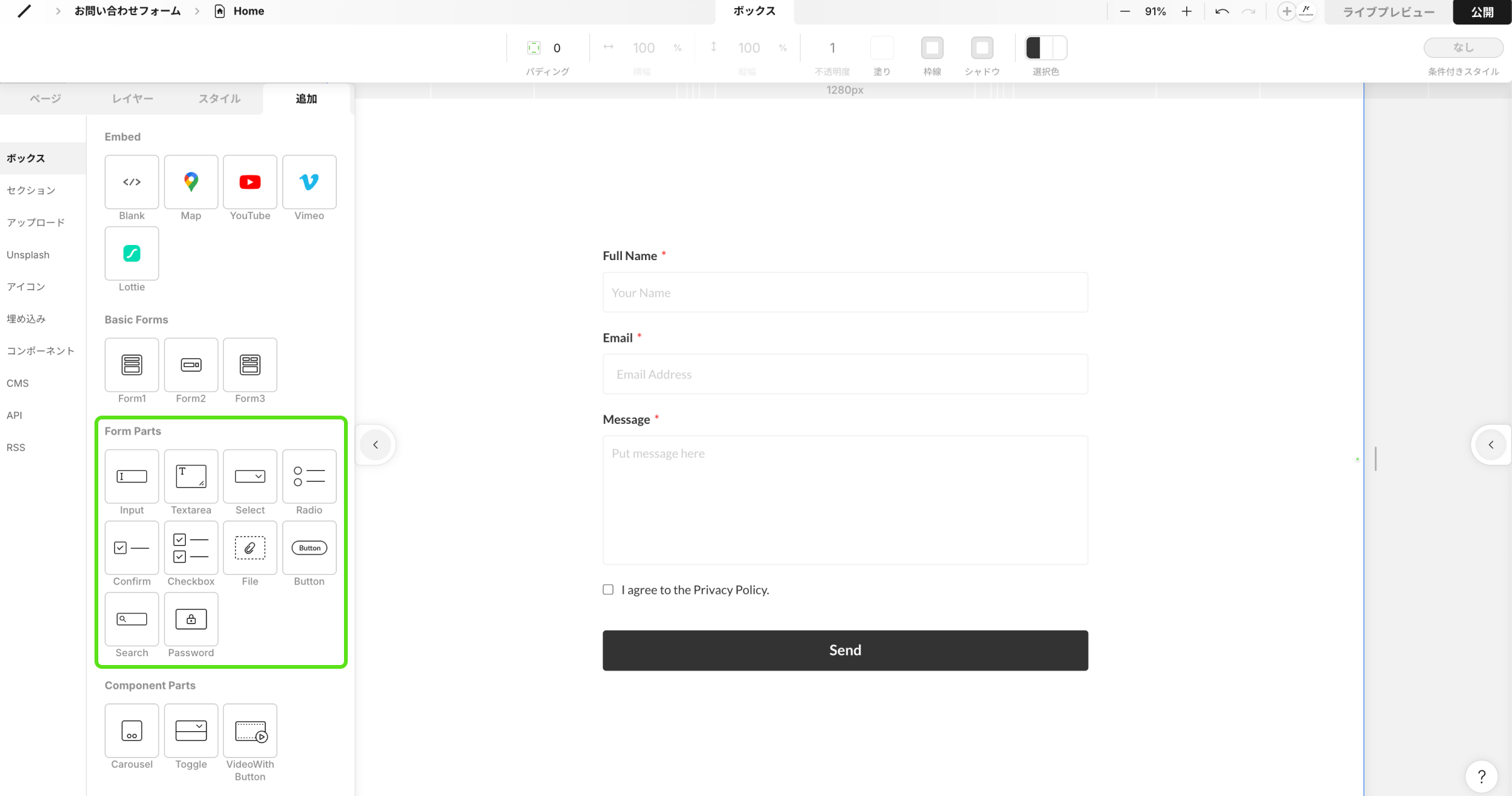Switch to the レイヤー tab
The width and height of the screenshot is (1512, 796).
click(132, 99)
